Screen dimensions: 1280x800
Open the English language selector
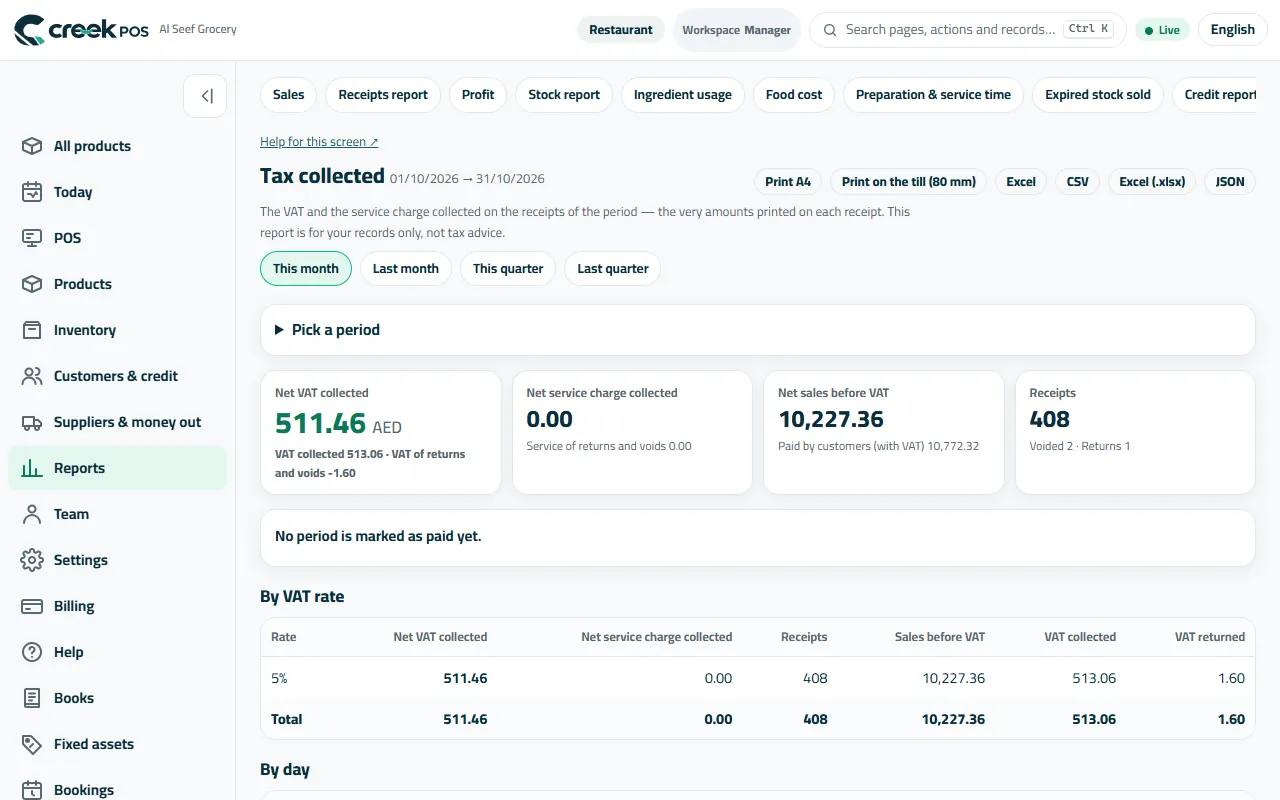(1232, 30)
